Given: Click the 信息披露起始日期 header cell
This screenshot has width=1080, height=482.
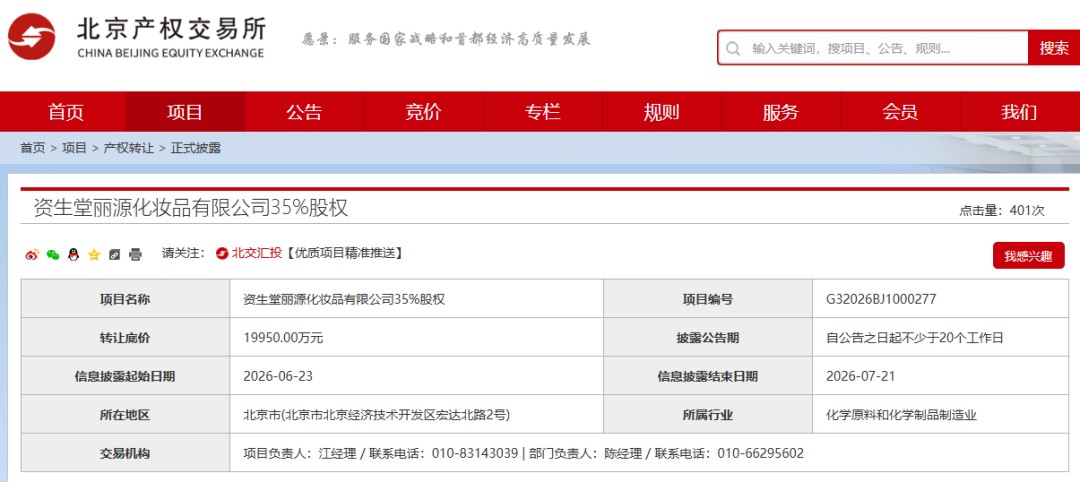Looking at the screenshot, I should click(125, 377).
